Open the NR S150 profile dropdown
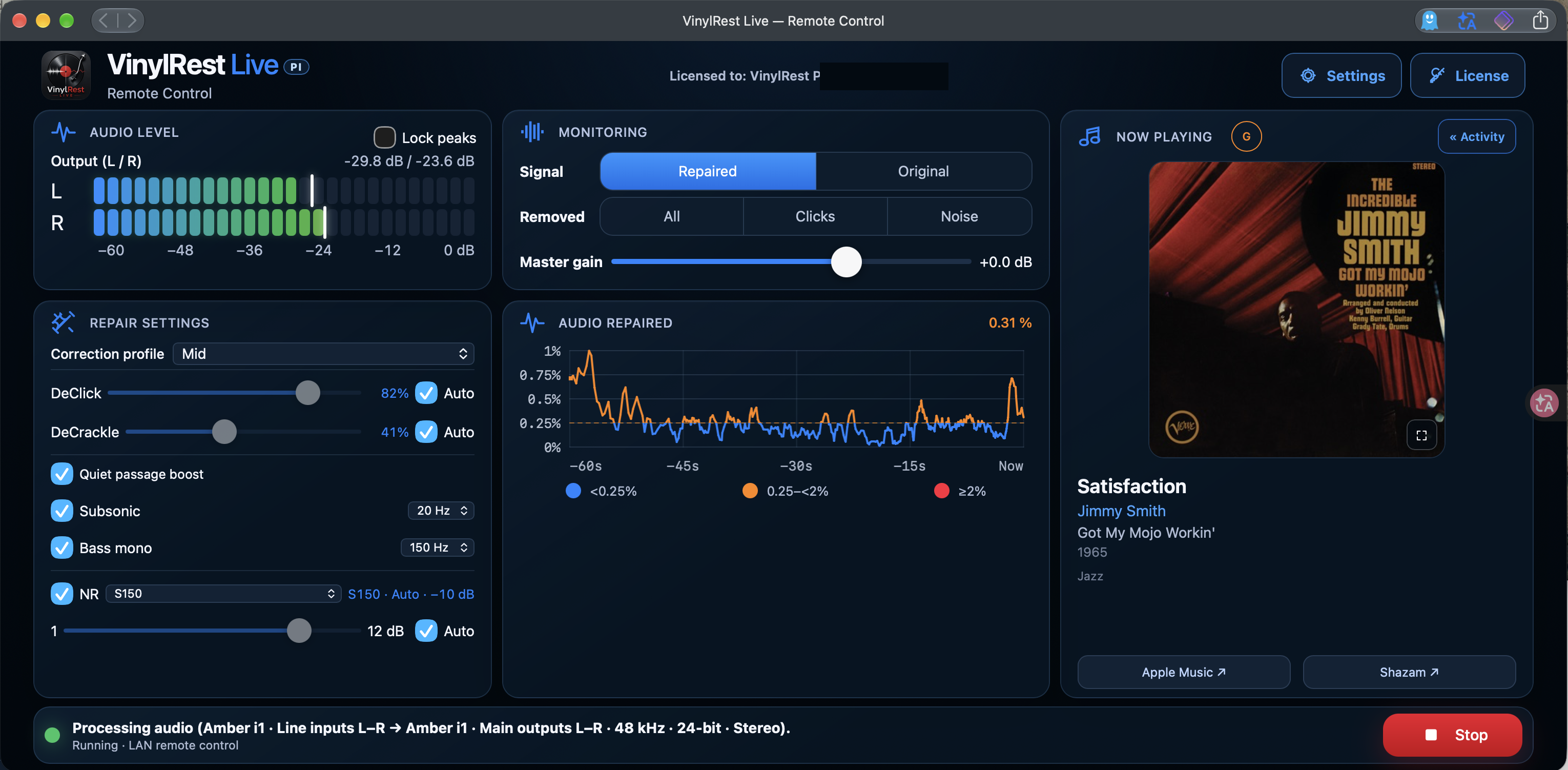This screenshot has height=770, width=1568. [223, 594]
